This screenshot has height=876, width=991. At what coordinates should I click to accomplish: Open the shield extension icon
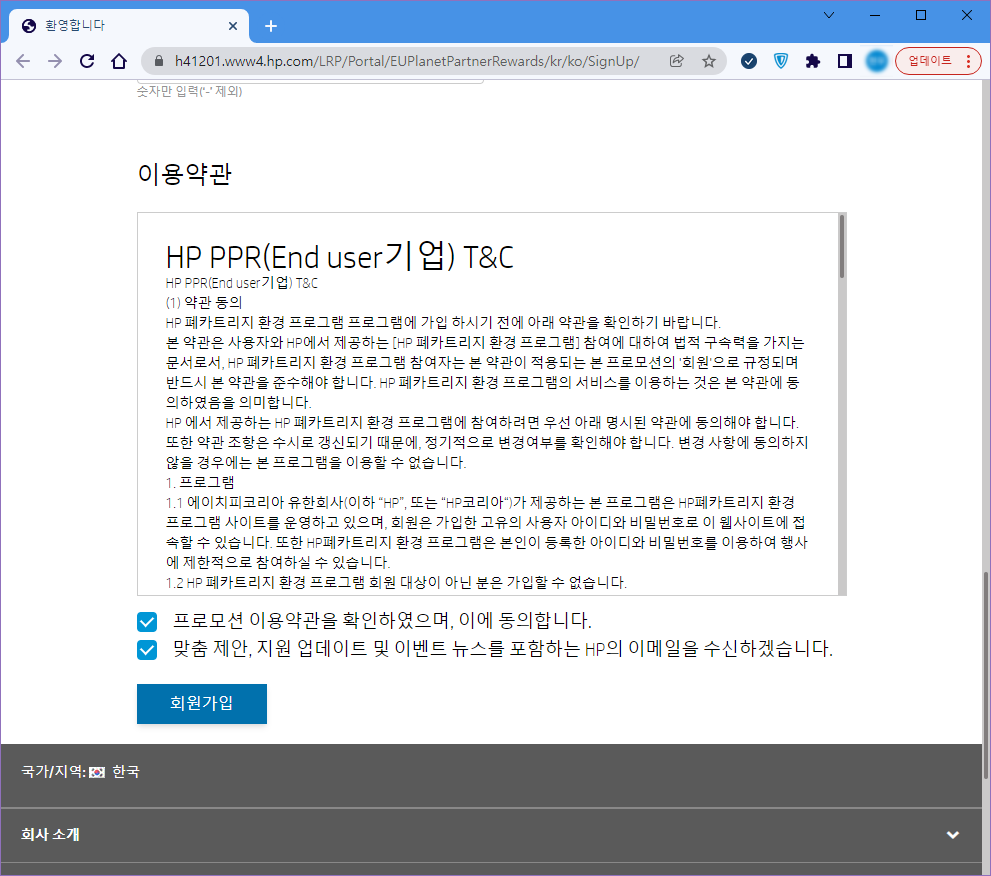point(781,61)
